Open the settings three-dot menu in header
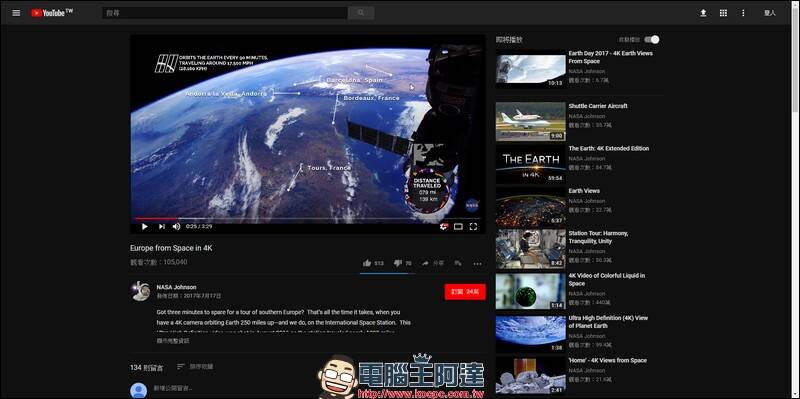The height and width of the screenshot is (399, 800). point(743,13)
